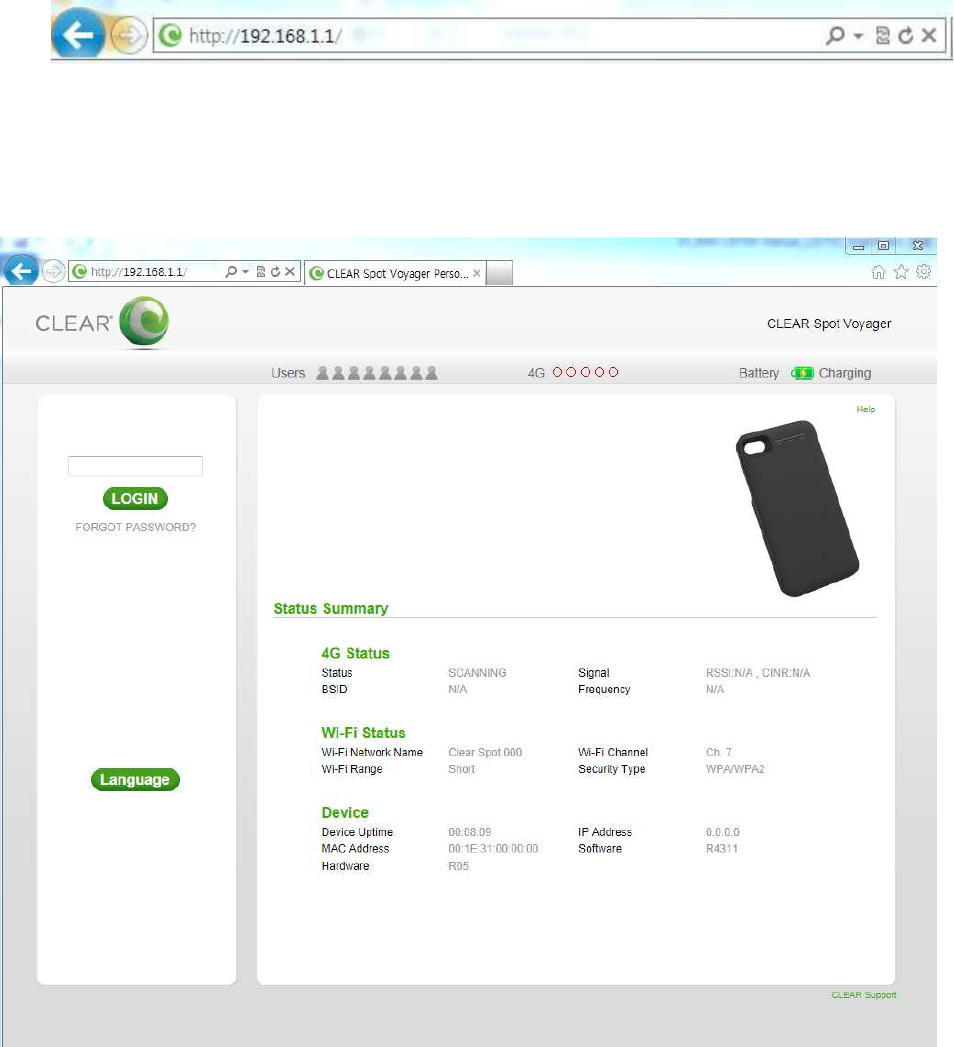Image resolution: width=954 pixels, height=1047 pixels.
Task: Click the battery charging icon
Action: click(802, 373)
